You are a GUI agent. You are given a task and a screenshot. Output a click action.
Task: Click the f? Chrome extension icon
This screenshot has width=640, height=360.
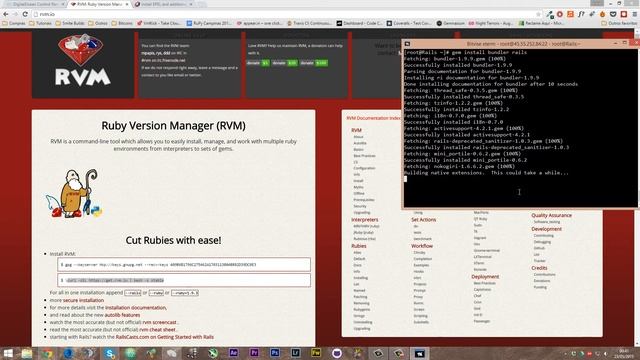581,14
